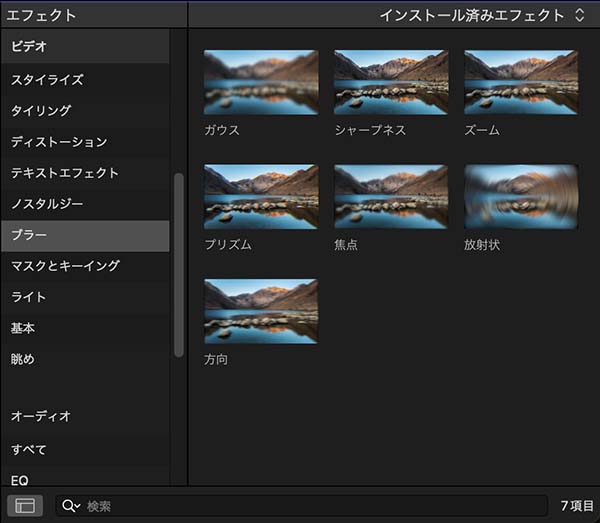The image size is (600, 523).
Task: Click the 放射状 effect name label
Action: (482, 244)
